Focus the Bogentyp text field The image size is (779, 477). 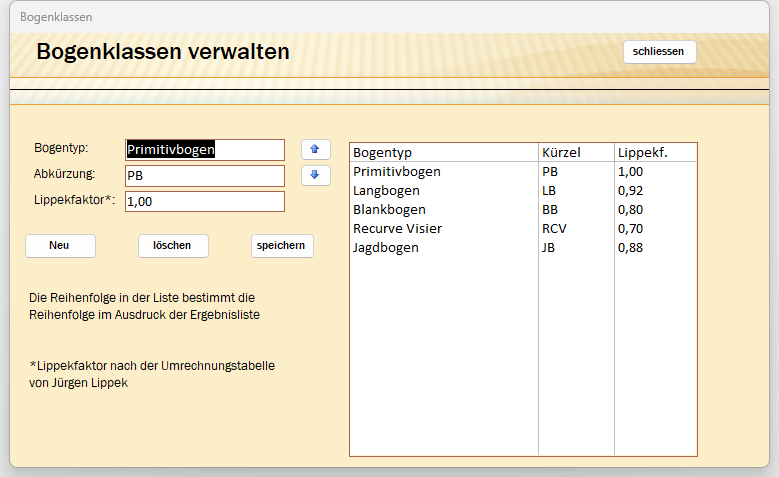205,149
